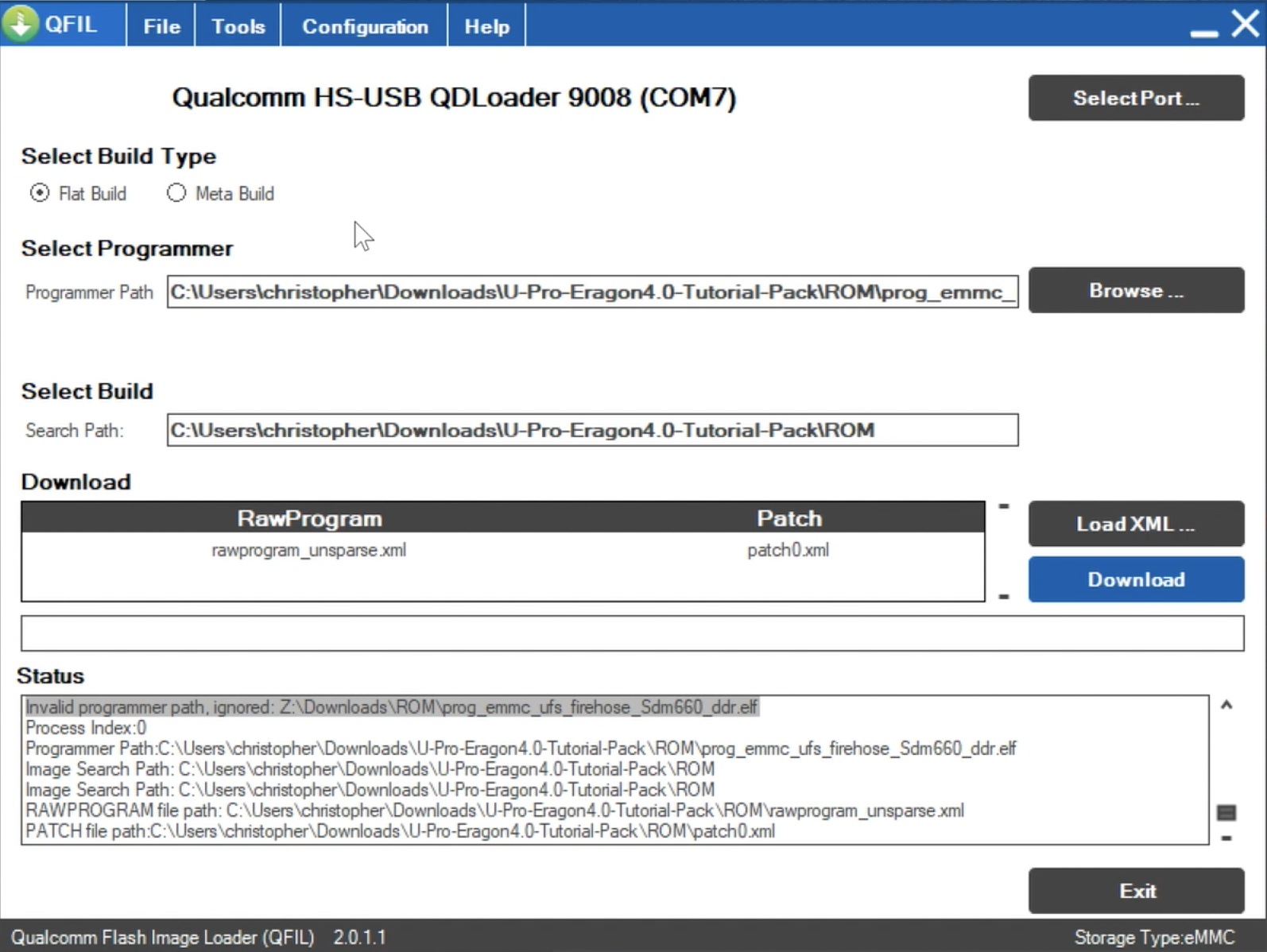
Task: Click the empty download progress bar
Action: click(632, 633)
